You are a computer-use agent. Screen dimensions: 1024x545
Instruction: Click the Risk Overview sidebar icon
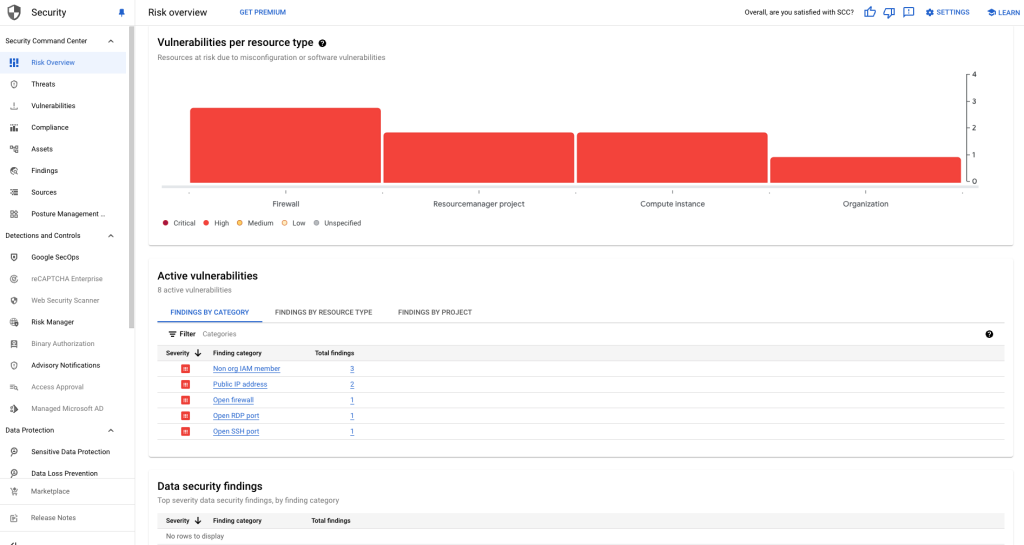pos(14,63)
